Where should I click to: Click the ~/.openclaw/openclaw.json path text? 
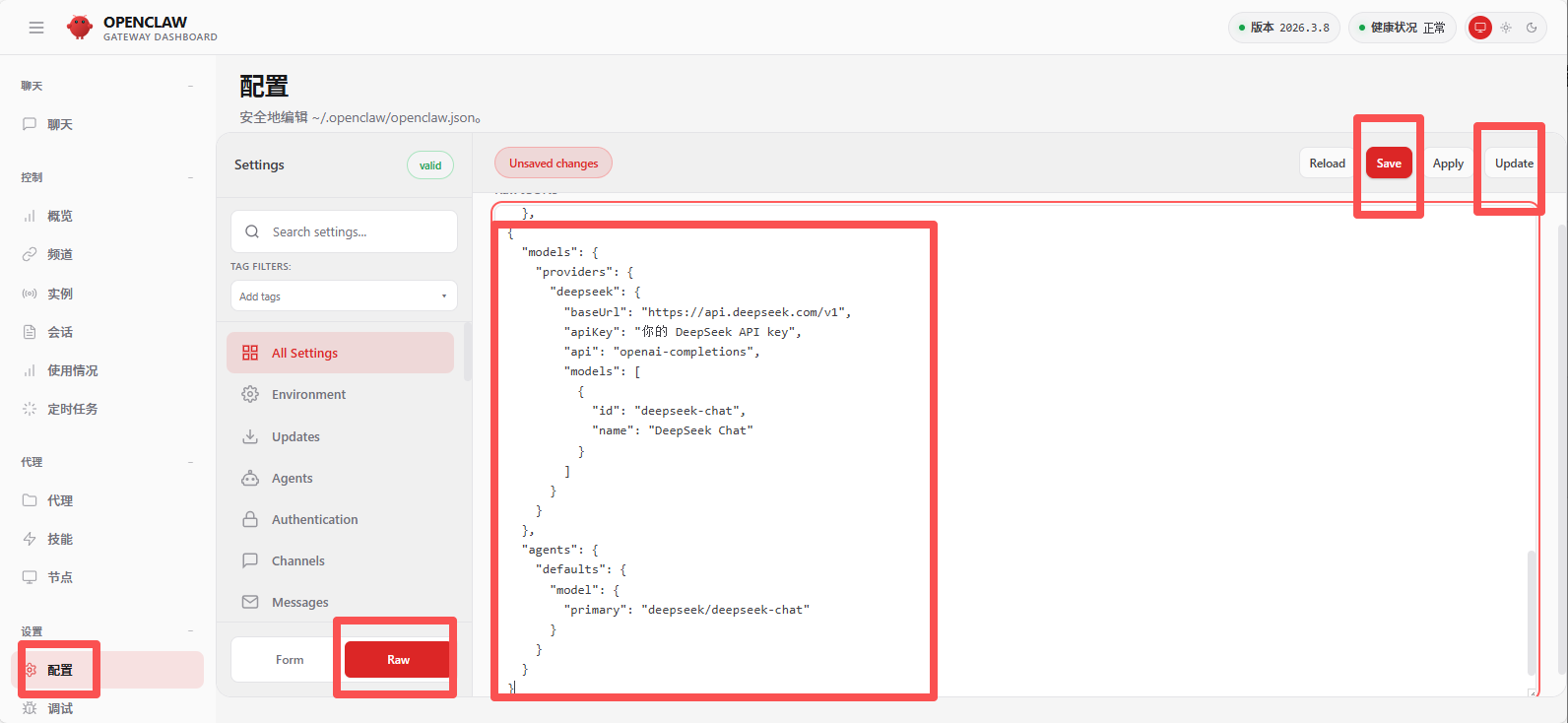click(394, 117)
